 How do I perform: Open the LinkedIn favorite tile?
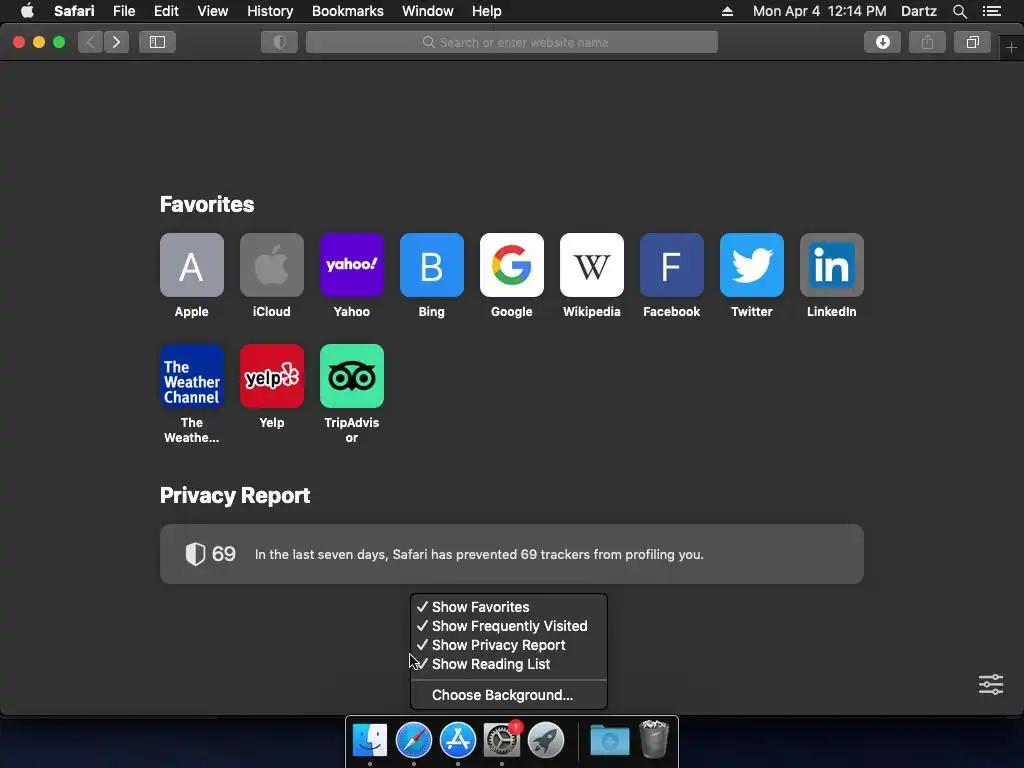[x=831, y=265]
